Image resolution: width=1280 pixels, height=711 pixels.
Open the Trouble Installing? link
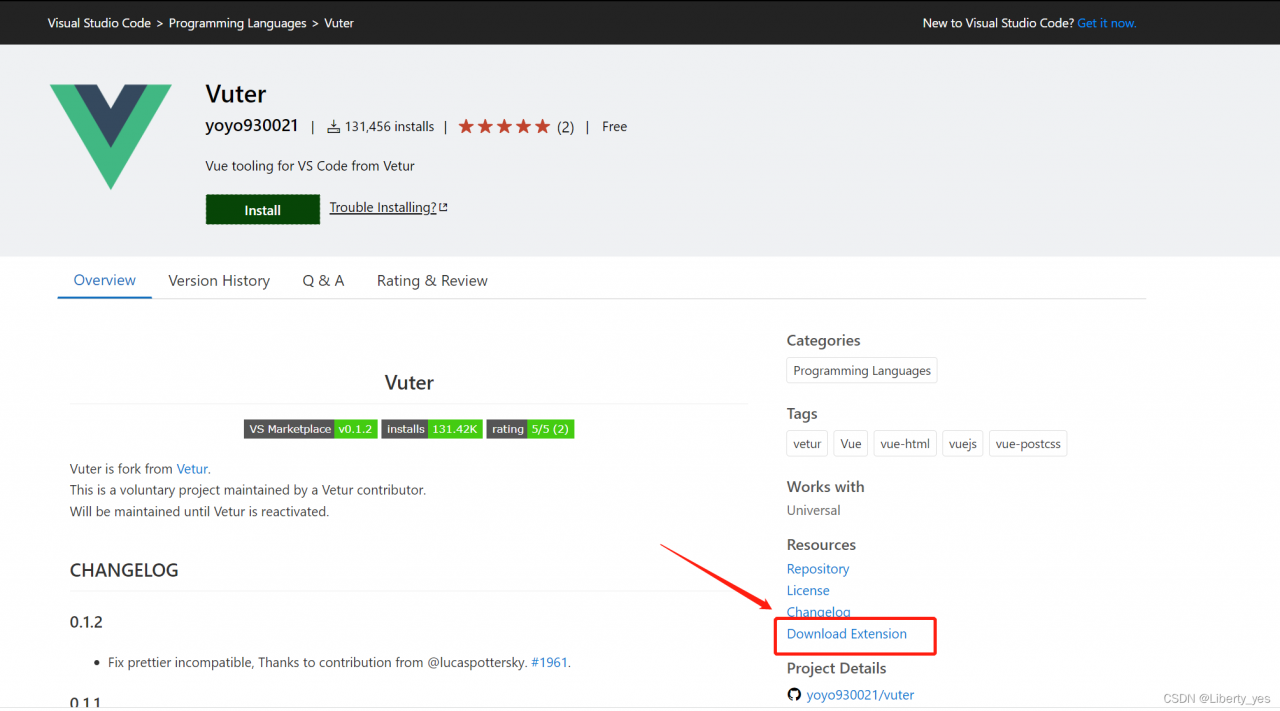click(x=383, y=207)
